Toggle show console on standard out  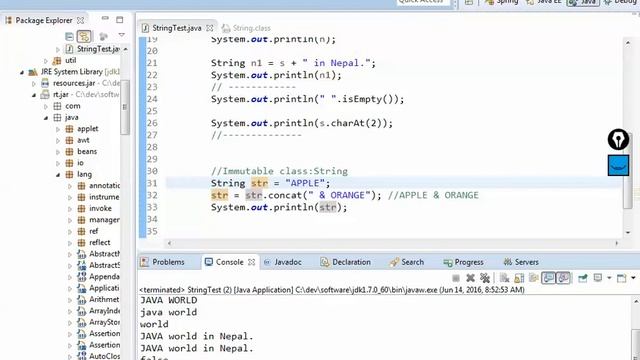tap(549, 278)
